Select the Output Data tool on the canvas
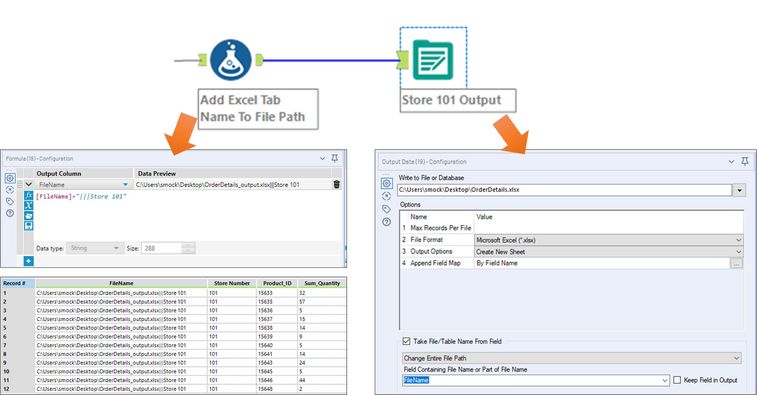The width and height of the screenshot is (757, 395). pos(433,60)
